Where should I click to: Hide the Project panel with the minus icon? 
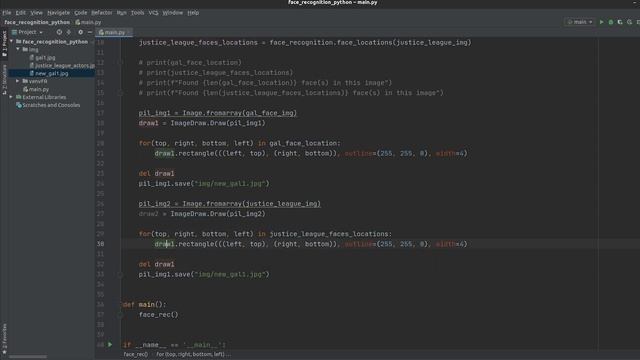90,32
